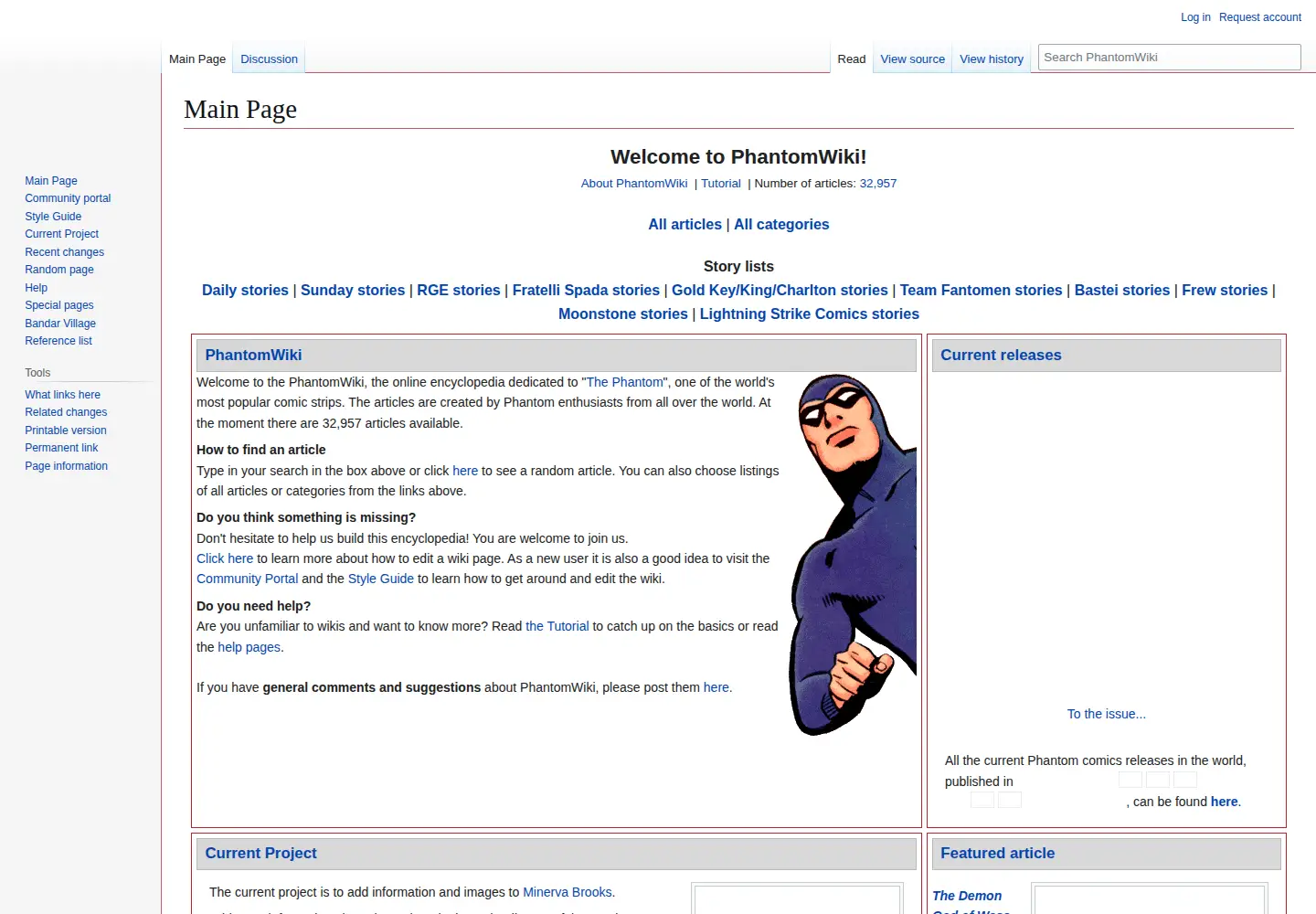Click 'here' link for comments and suggestions
This screenshot has width=1316, height=914.
(x=716, y=687)
